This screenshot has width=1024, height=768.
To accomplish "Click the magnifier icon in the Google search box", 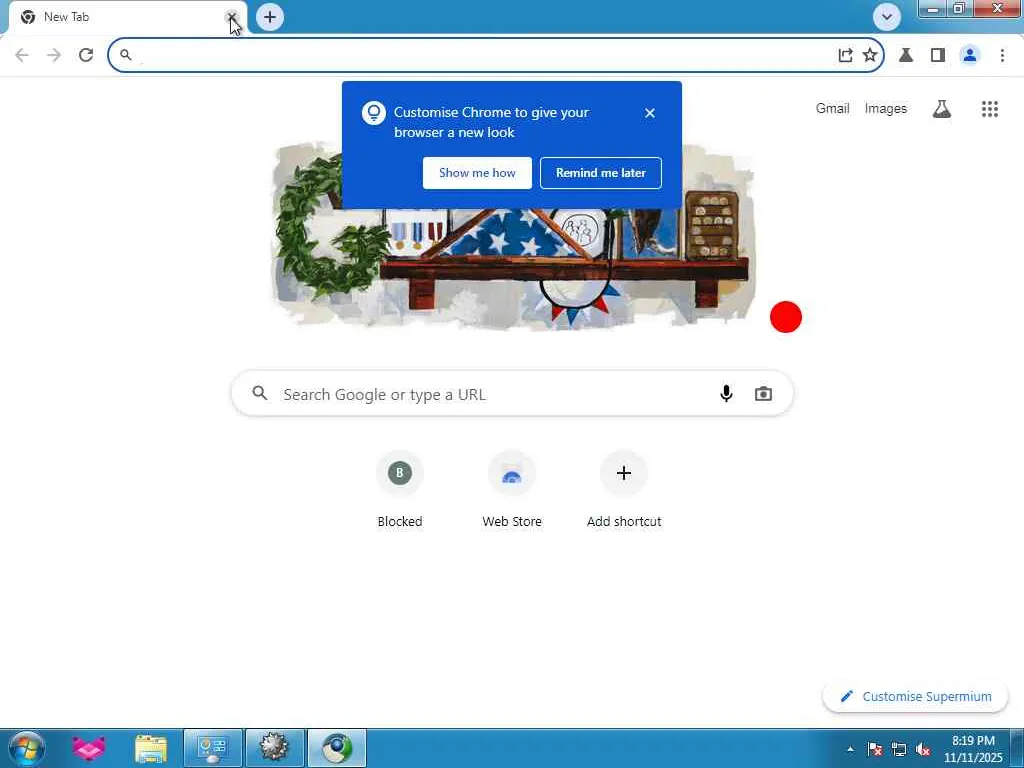I will [260, 393].
